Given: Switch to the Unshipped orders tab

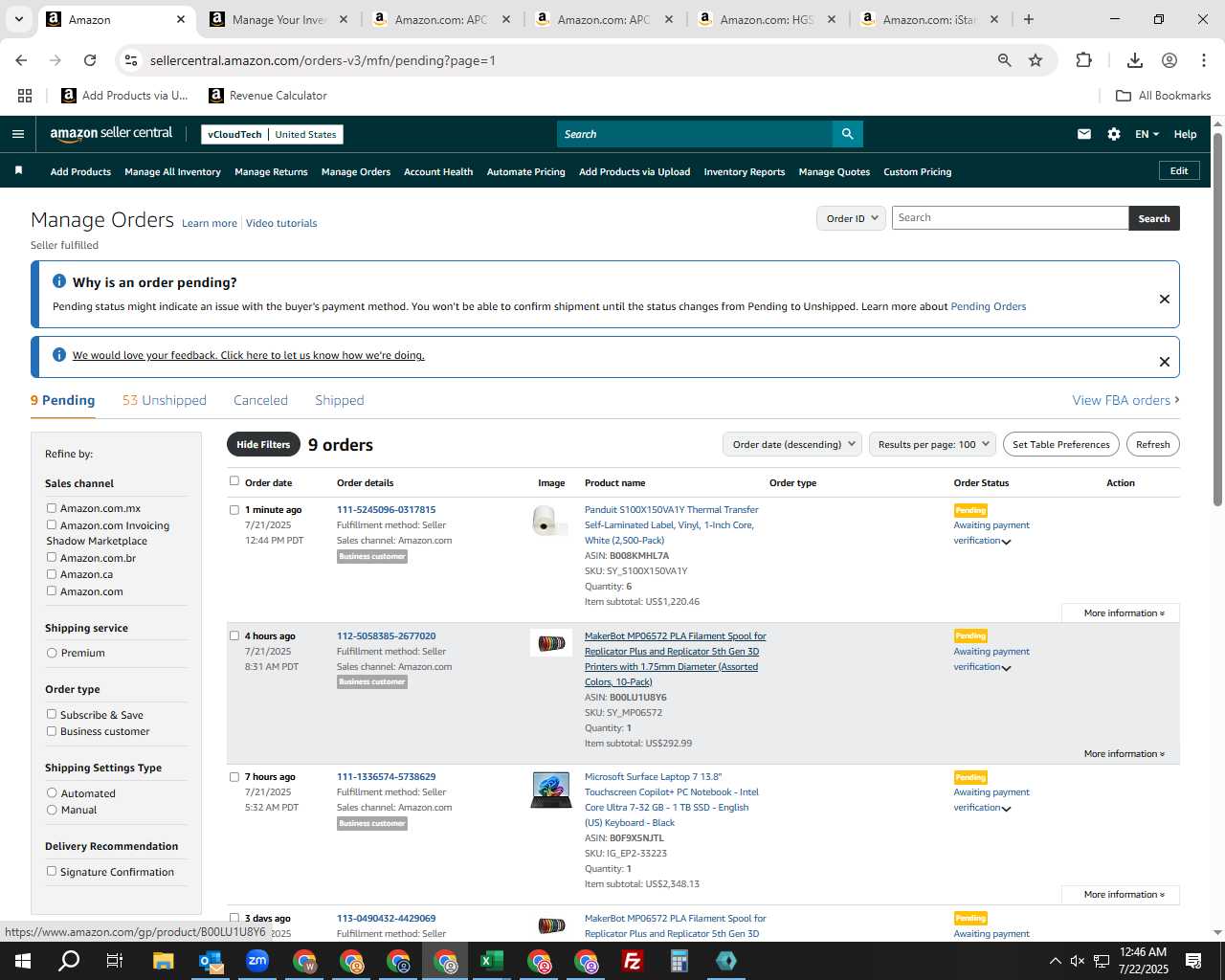Looking at the screenshot, I should point(164,400).
